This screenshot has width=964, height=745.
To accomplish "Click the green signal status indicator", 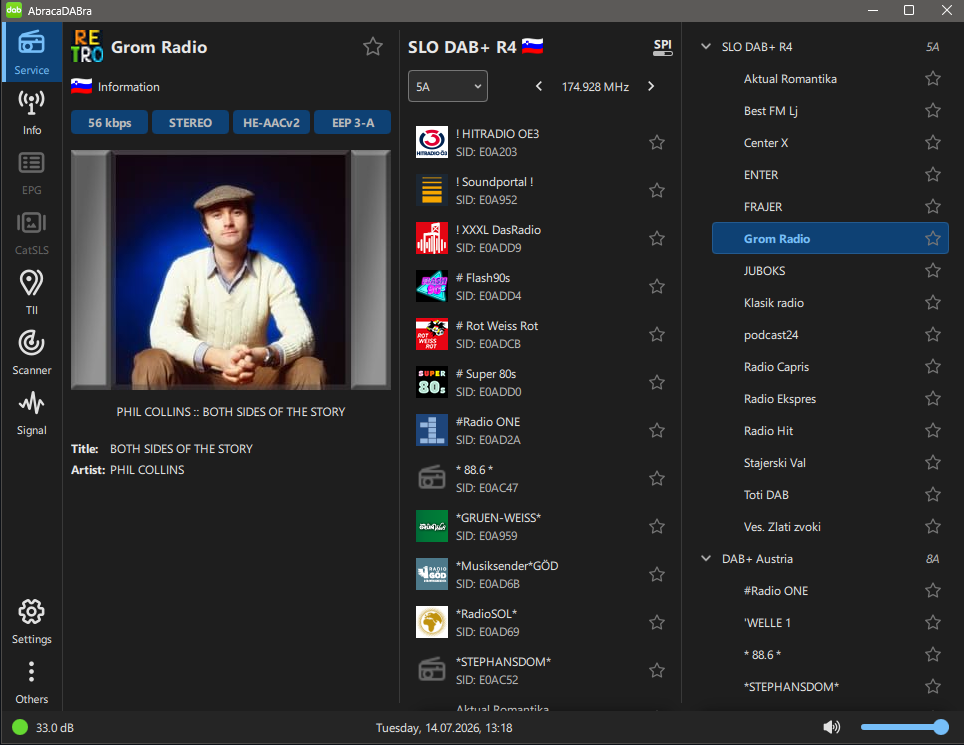I will coord(20,727).
